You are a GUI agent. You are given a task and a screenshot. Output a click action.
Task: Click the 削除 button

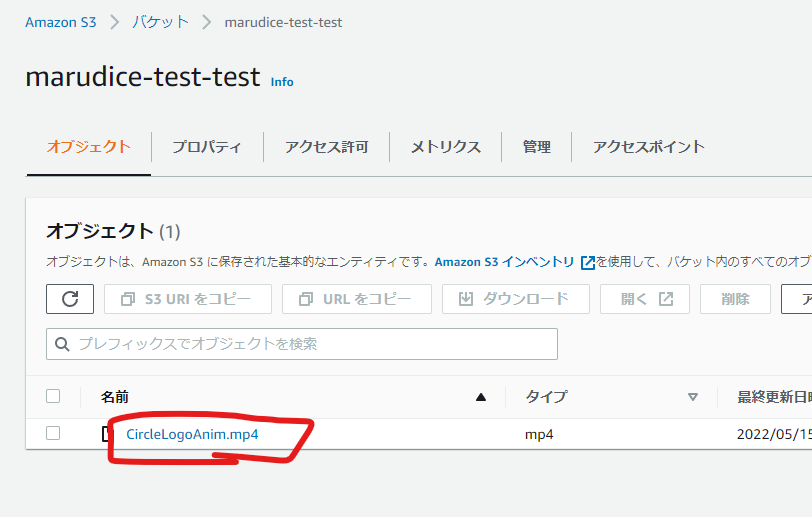pos(735,299)
